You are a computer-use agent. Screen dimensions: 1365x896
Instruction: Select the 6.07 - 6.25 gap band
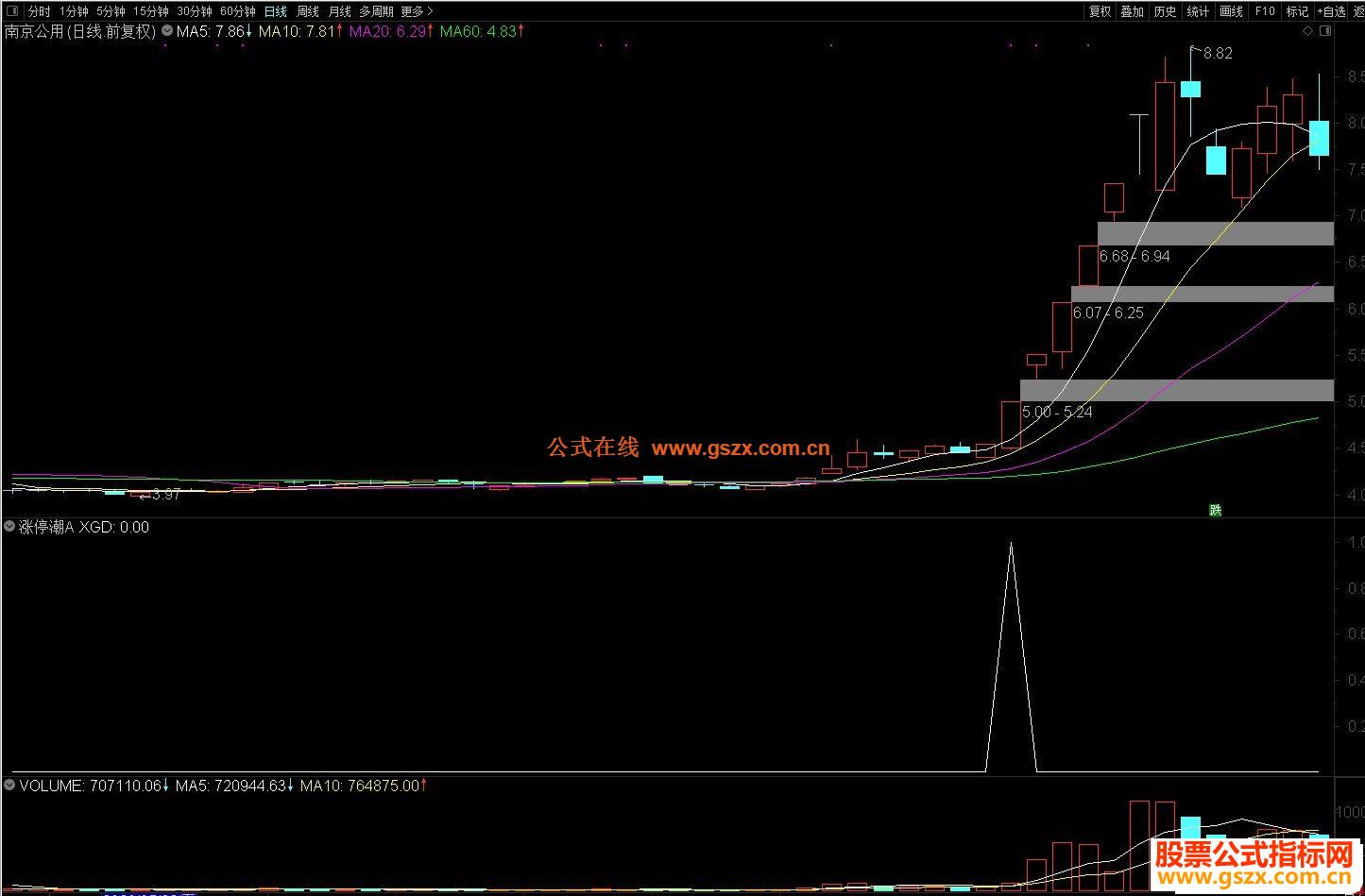tap(1203, 294)
